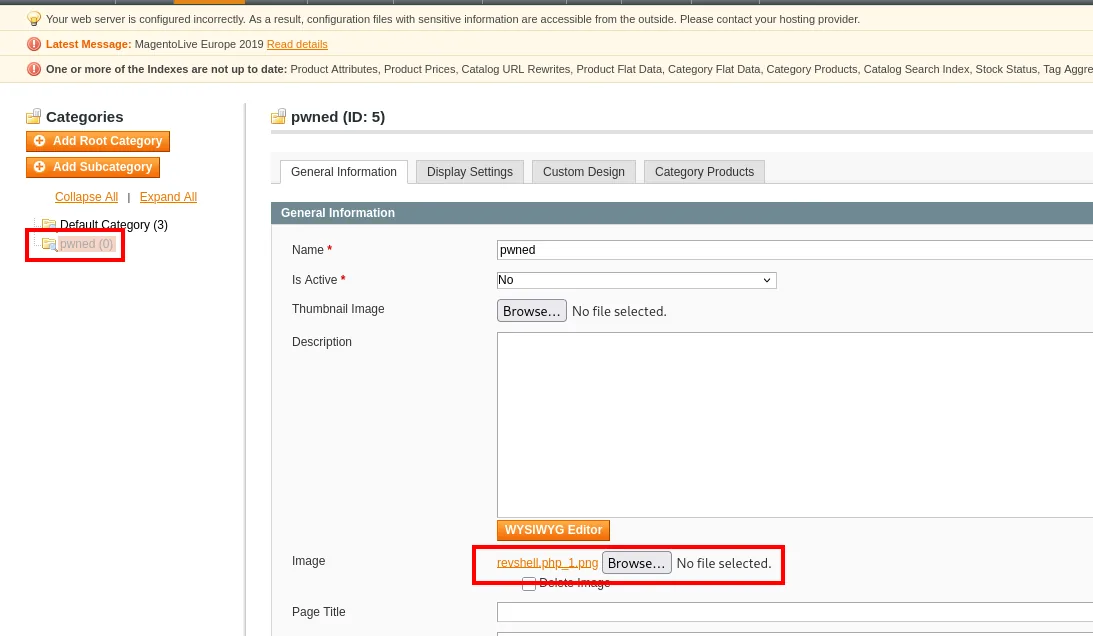1093x636 pixels.
Task: Browse for category Image file
Action: [x=636, y=563]
